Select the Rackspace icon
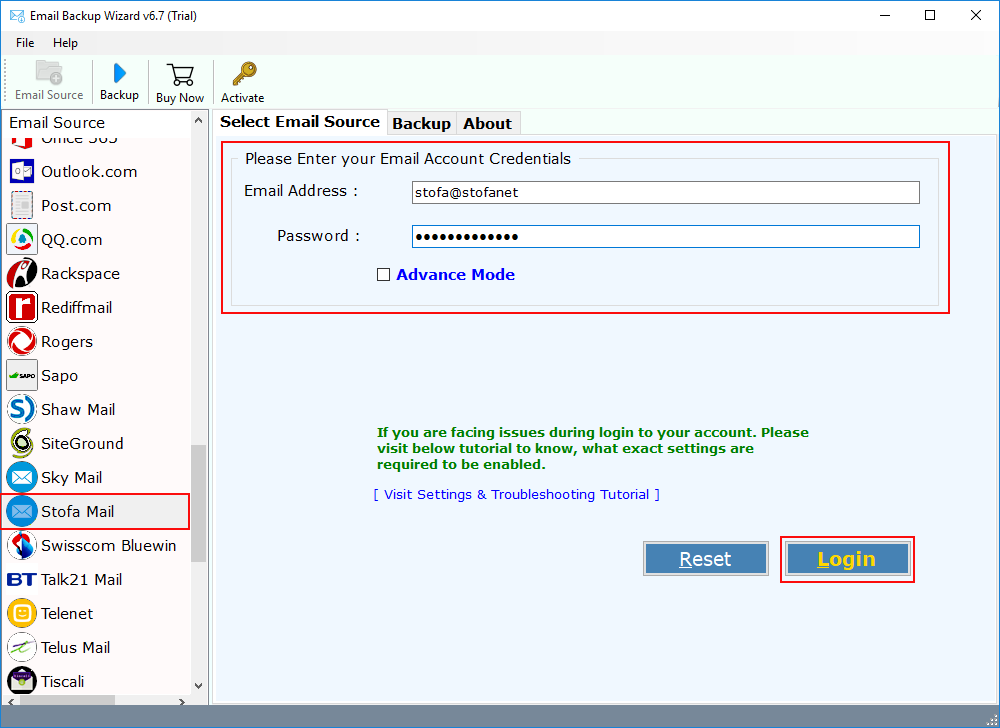The height and width of the screenshot is (728, 1000). (x=22, y=273)
